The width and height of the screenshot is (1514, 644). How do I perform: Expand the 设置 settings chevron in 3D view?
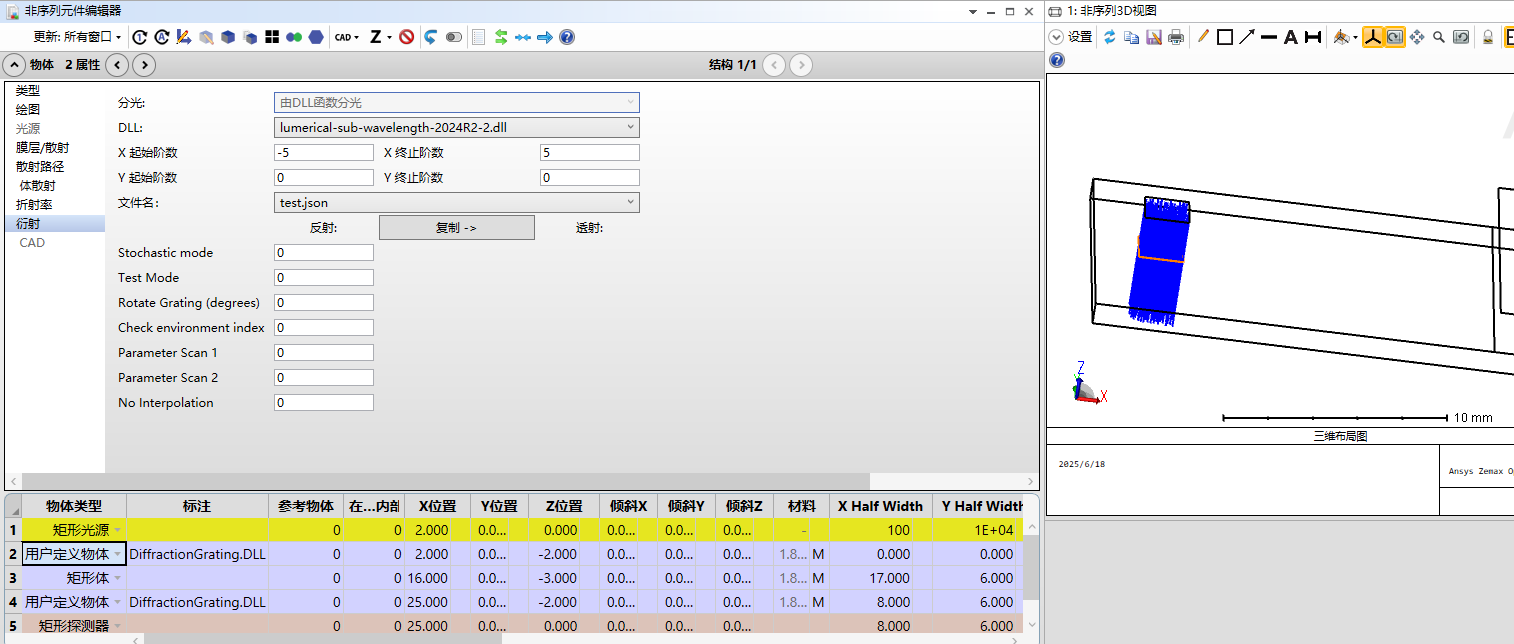(x=1057, y=37)
